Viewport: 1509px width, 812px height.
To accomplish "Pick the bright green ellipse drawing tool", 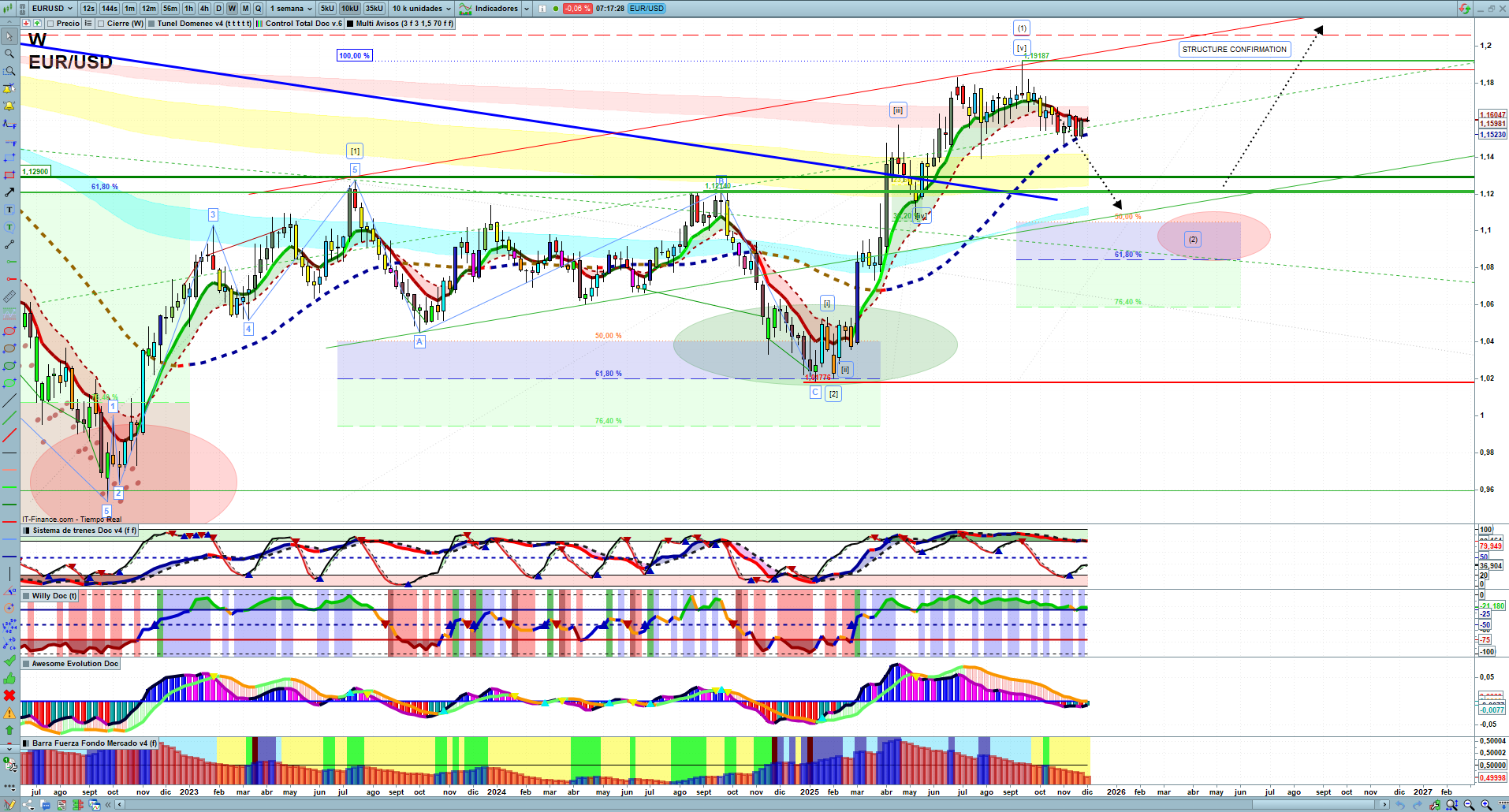I will point(9,383).
